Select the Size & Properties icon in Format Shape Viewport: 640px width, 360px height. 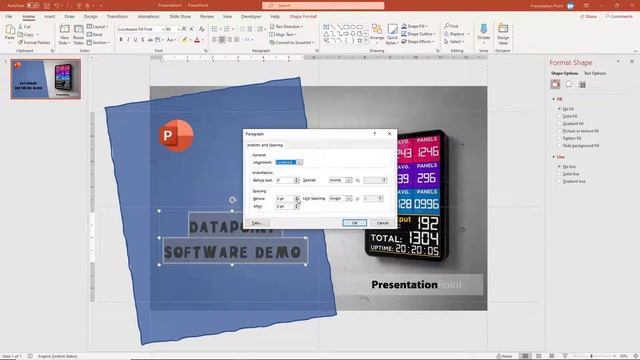[582, 84]
